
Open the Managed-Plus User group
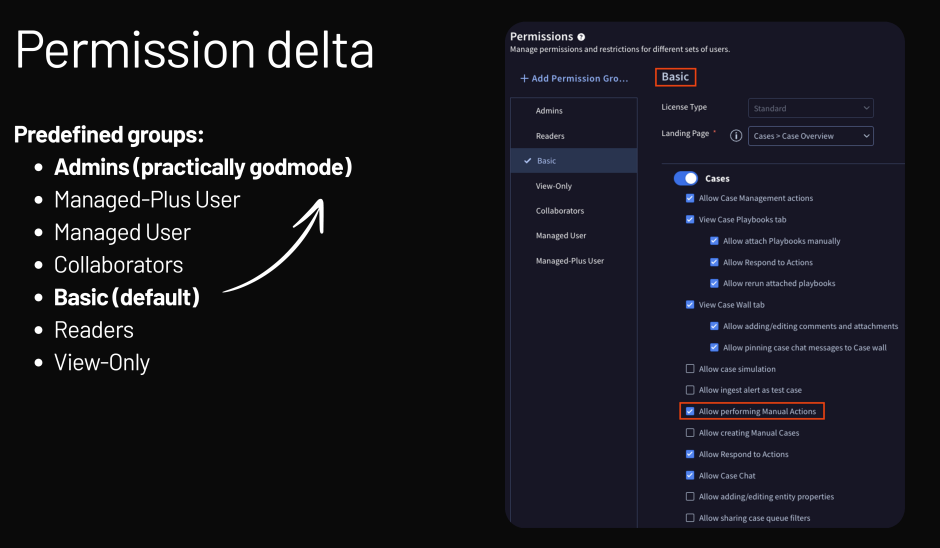570,261
